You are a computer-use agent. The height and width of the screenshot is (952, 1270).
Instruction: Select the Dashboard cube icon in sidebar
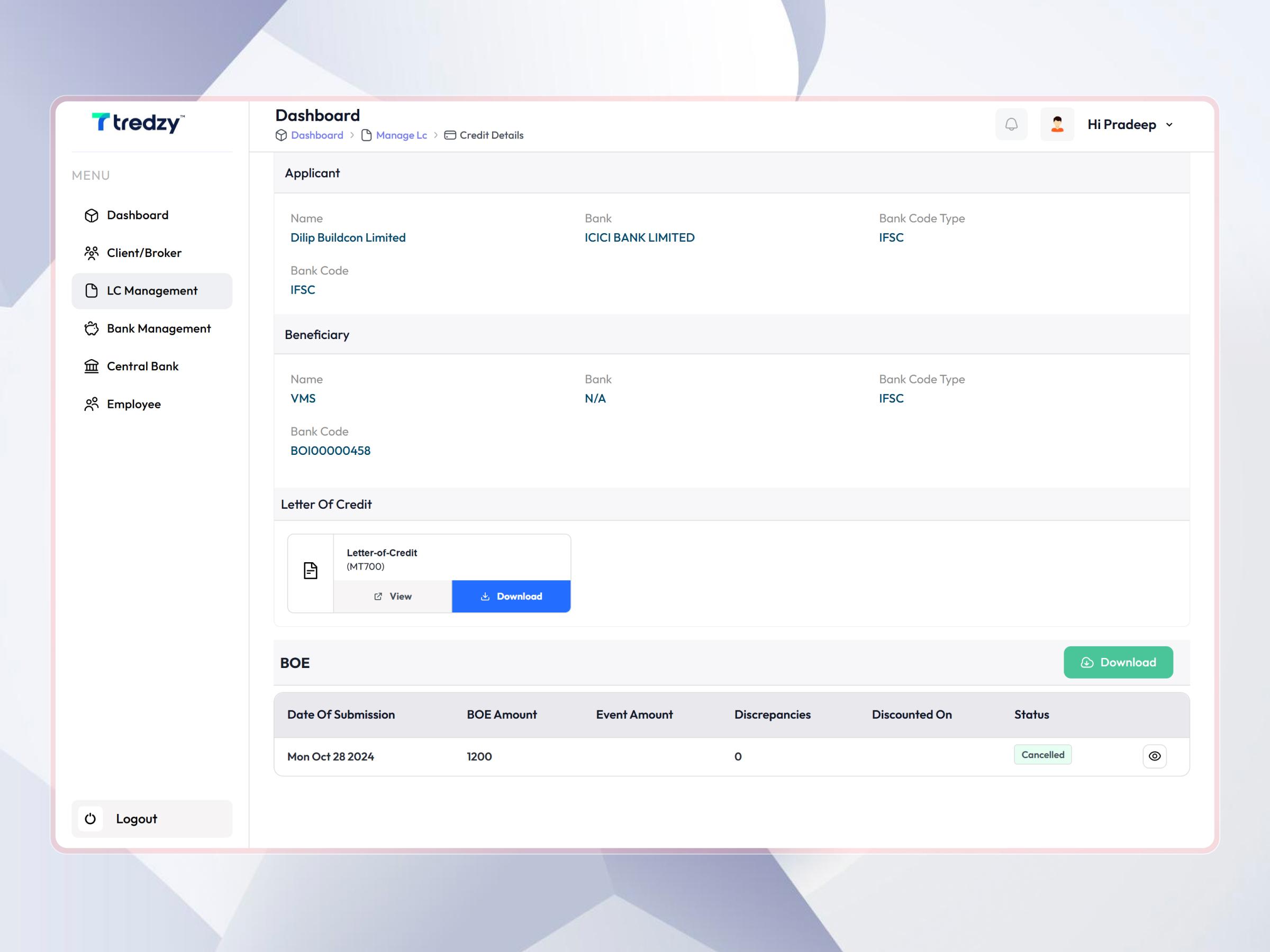click(x=93, y=215)
